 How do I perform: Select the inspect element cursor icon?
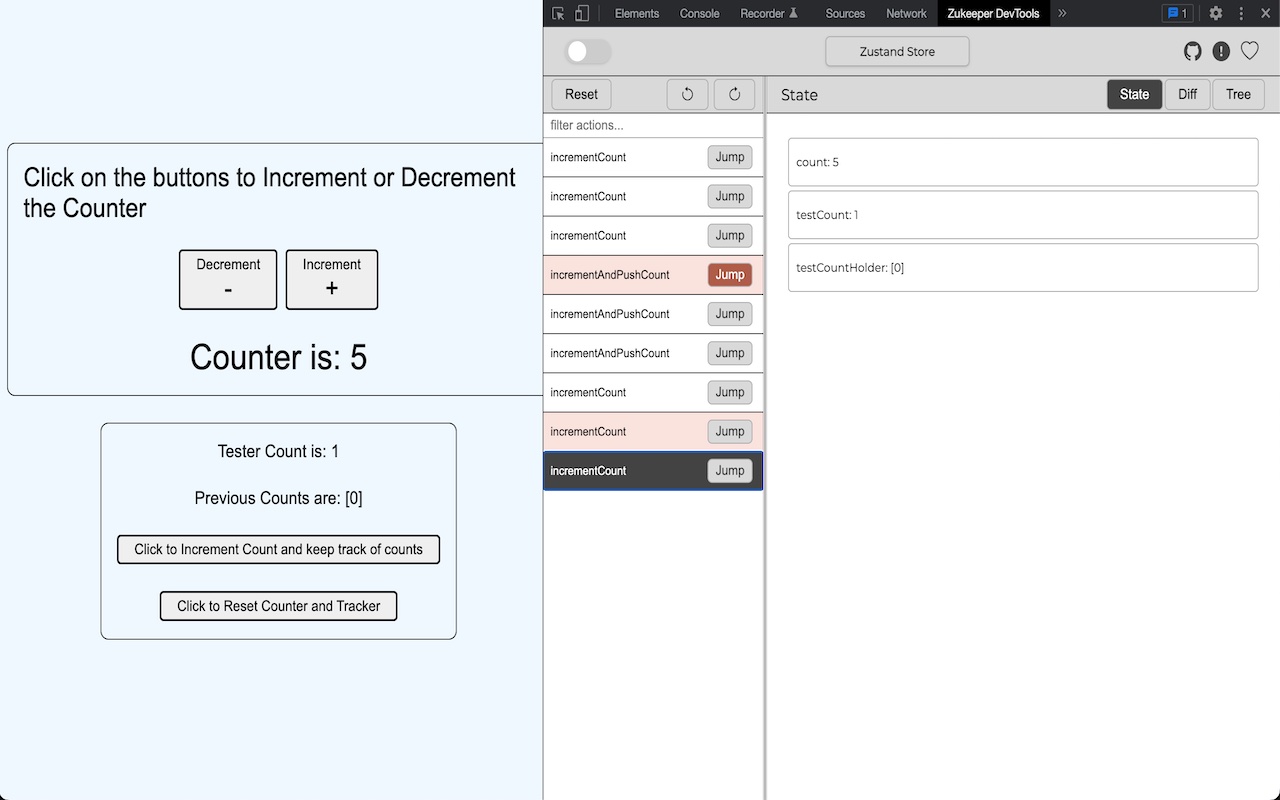557,13
